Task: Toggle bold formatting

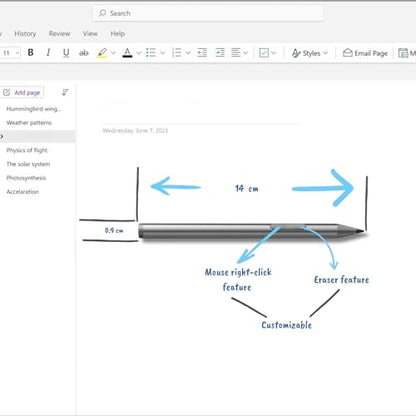Action: [x=31, y=53]
